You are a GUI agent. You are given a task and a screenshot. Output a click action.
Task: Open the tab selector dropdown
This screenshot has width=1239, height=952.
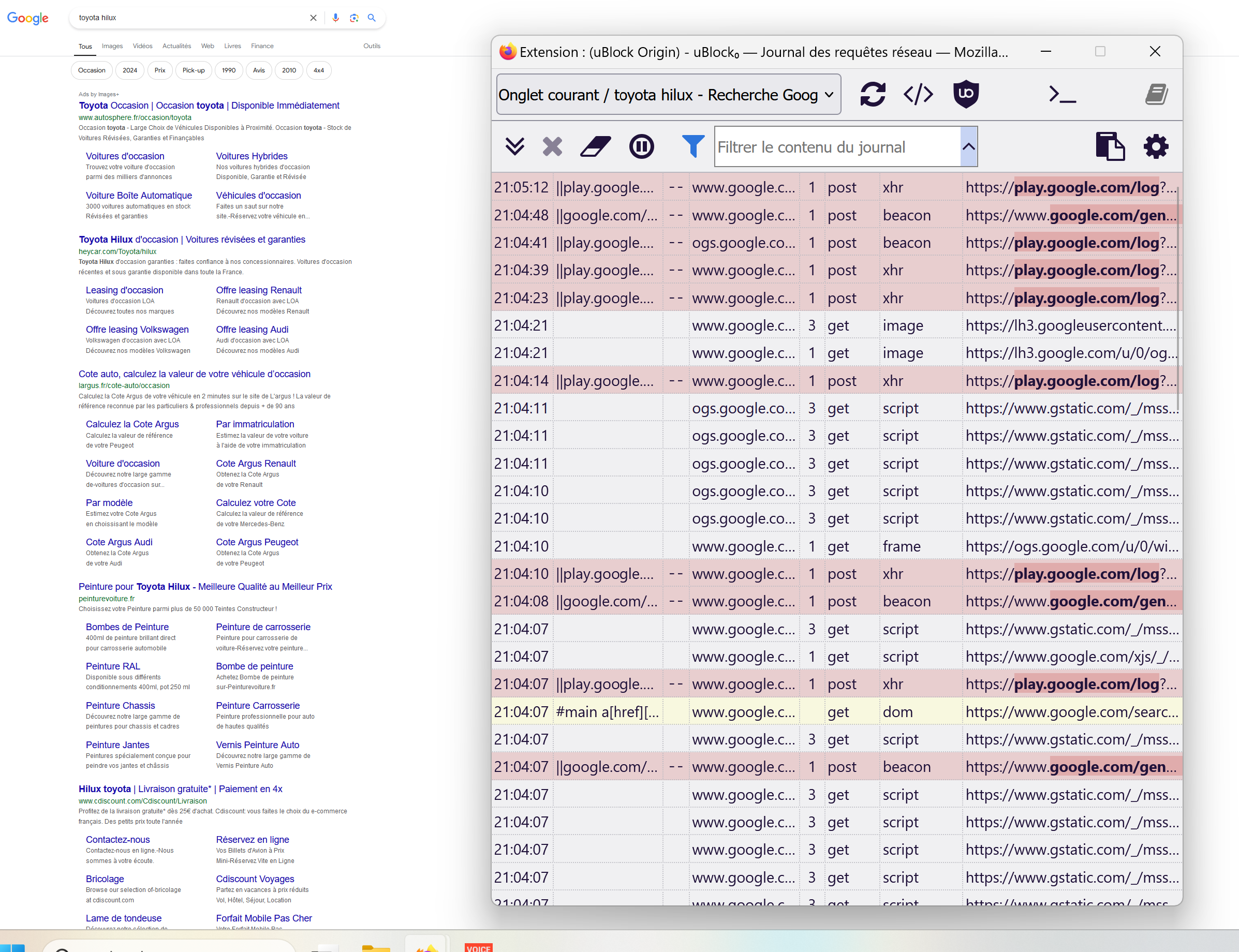[668, 95]
